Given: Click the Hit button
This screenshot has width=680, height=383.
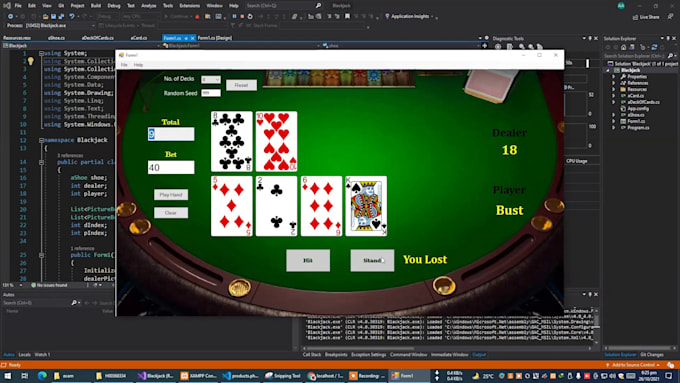Looking at the screenshot, I should [308, 260].
